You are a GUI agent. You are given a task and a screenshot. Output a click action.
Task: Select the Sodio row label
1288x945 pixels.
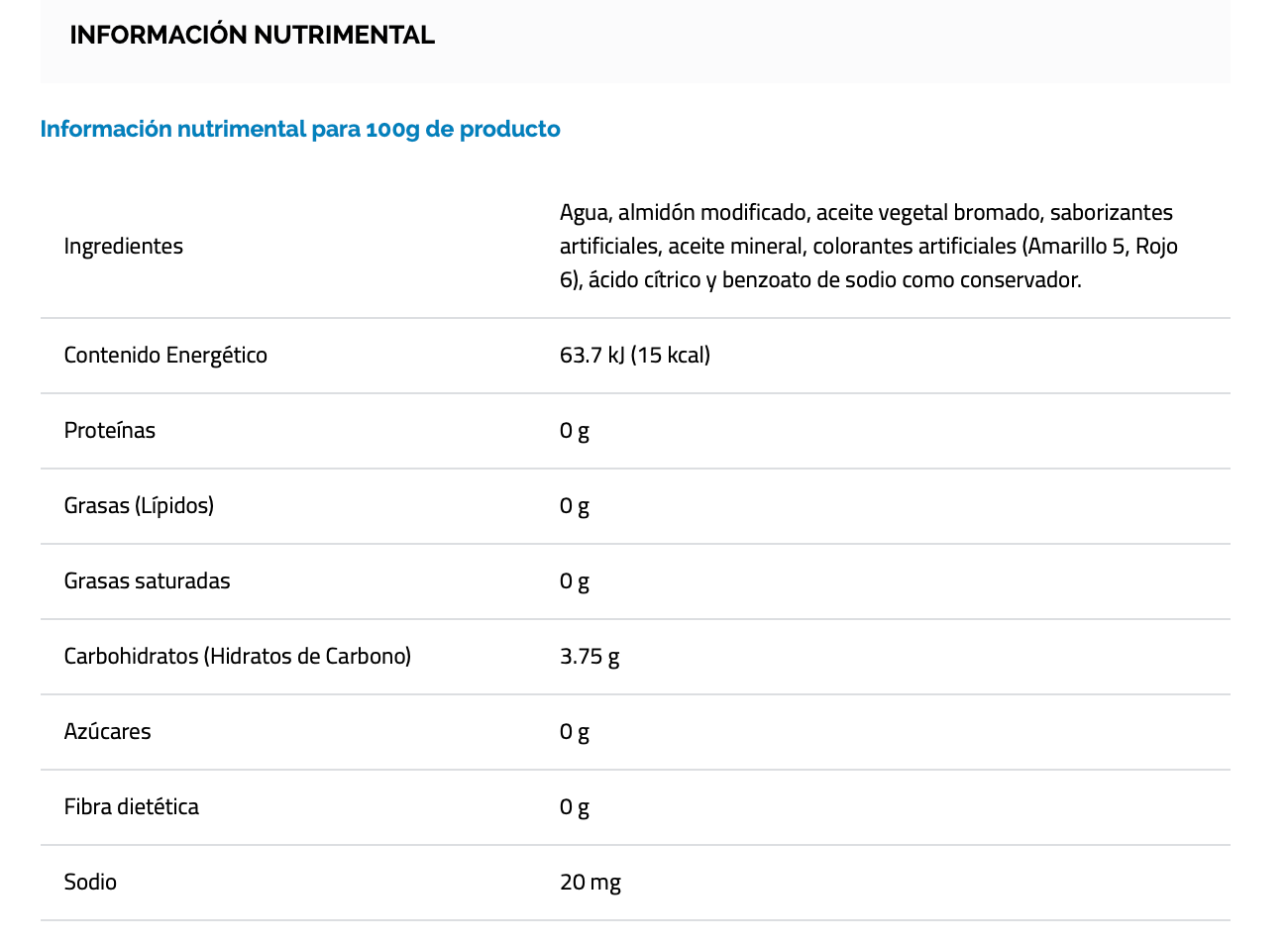click(x=90, y=882)
